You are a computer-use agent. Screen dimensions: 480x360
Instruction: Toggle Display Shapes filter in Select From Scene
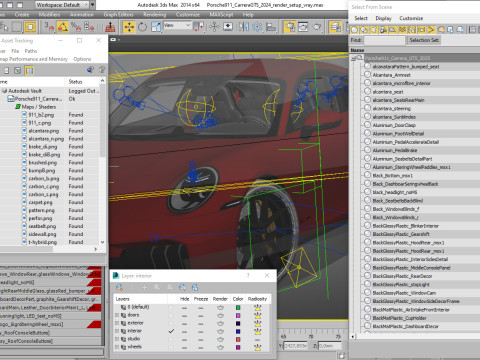pos(364,30)
